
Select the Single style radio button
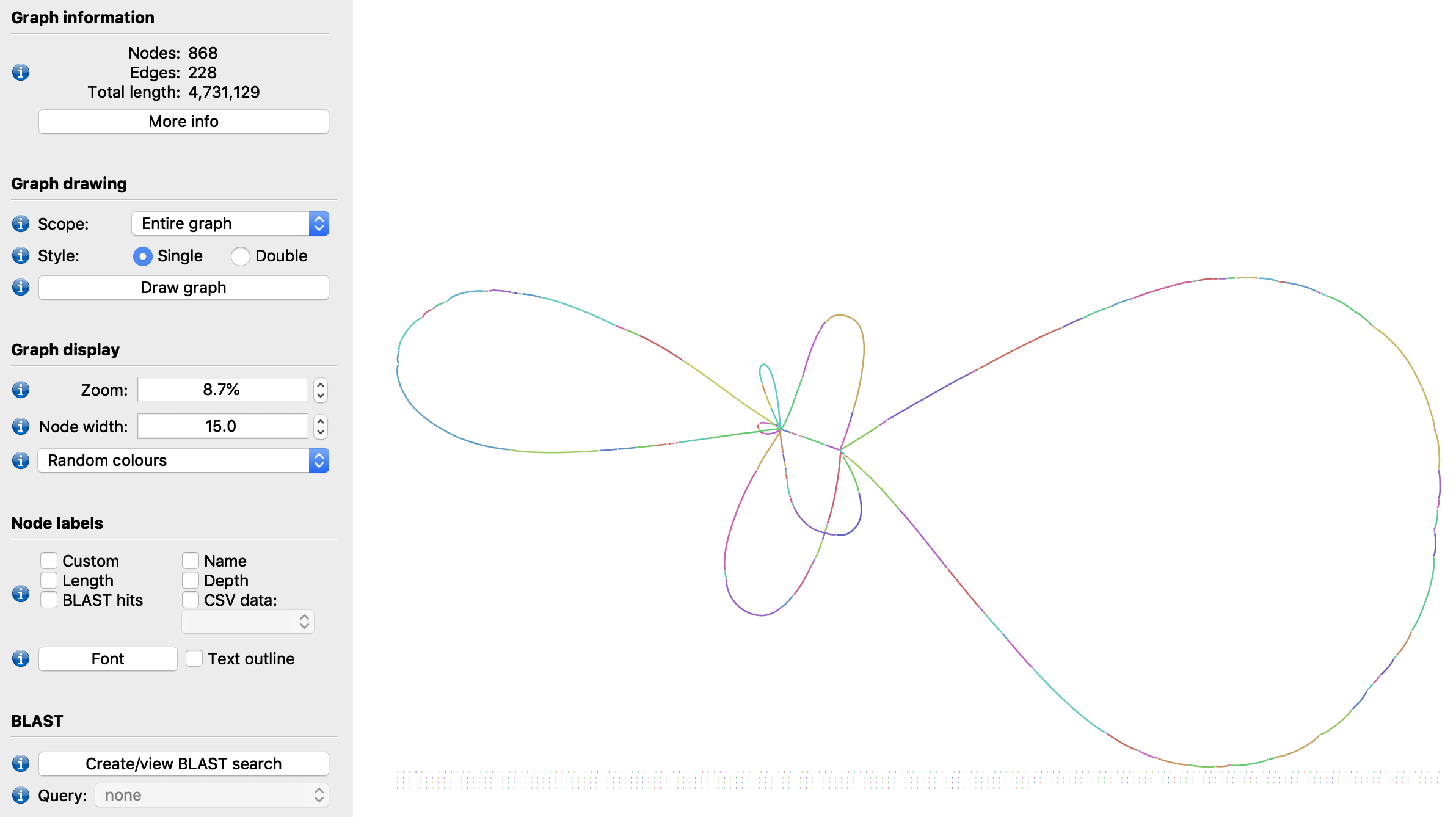click(x=142, y=255)
